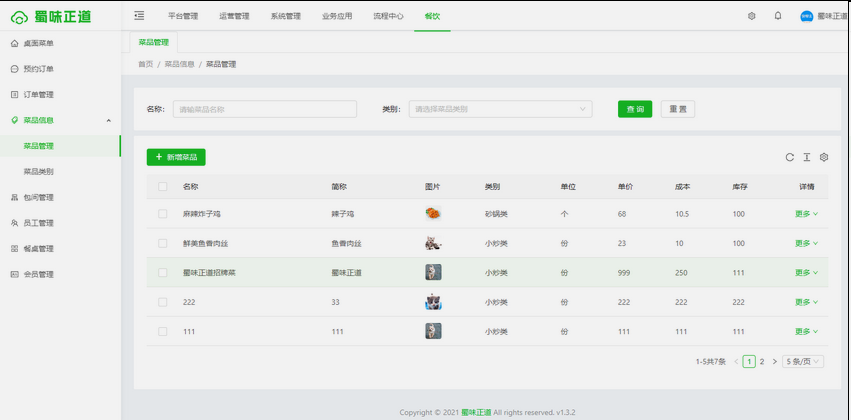Click the thumbnail in the 111 row

pyautogui.click(x=433, y=331)
